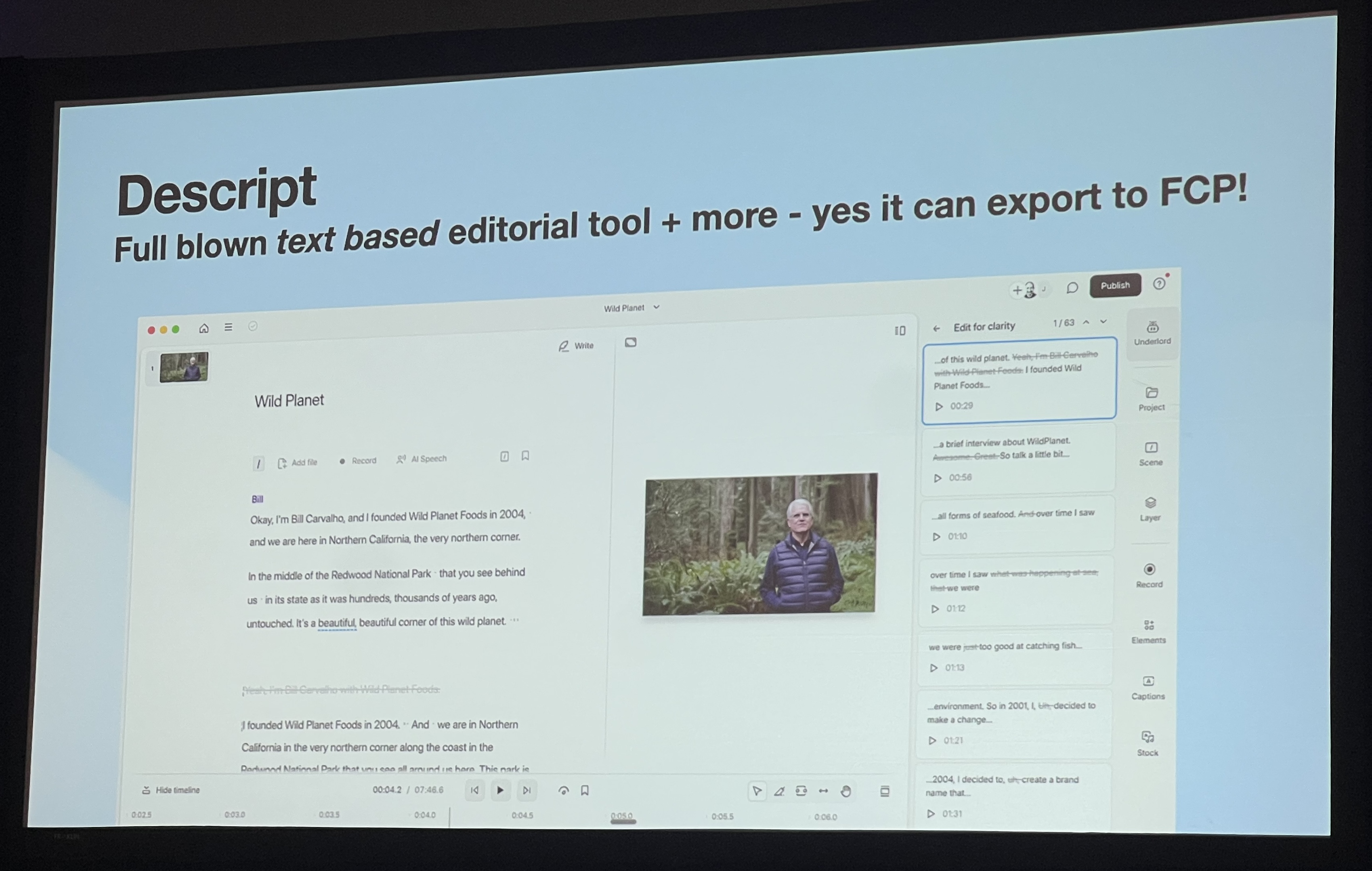Open the Project sidebar tab
1372x871 pixels.
[1151, 398]
